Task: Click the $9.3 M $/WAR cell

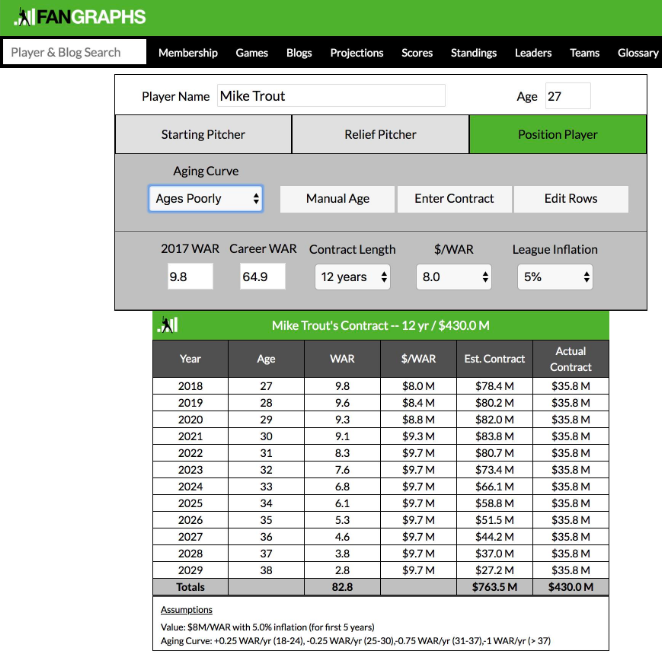Action: click(418, 436)
